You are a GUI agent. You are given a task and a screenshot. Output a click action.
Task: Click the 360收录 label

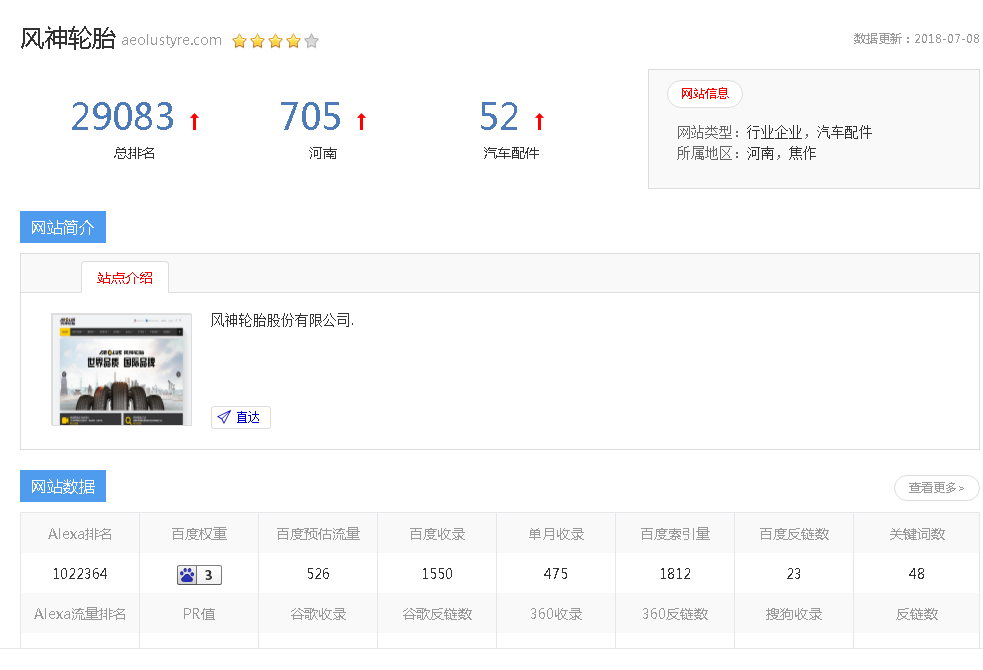(x=556, y=614)
